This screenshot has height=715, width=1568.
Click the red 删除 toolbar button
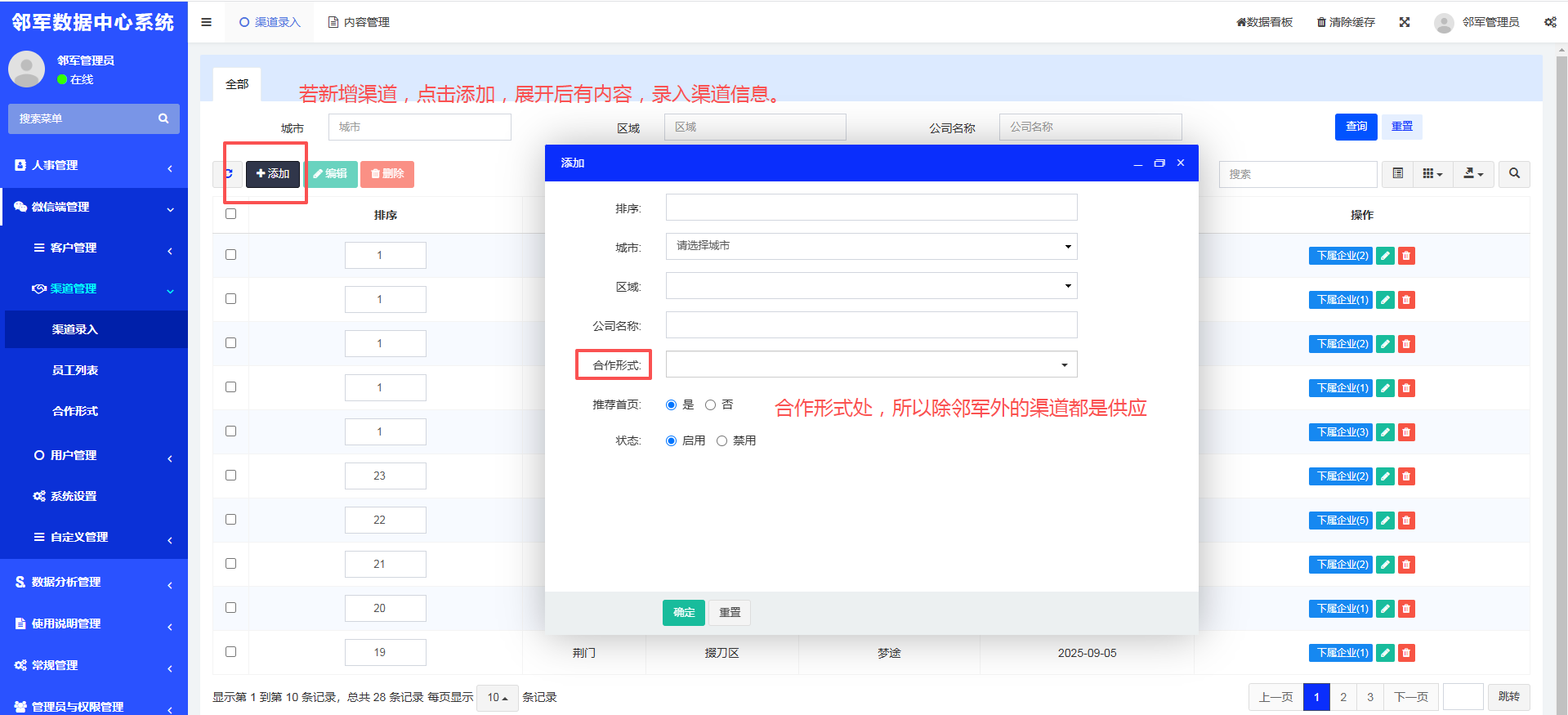click(x=387, y=173)
